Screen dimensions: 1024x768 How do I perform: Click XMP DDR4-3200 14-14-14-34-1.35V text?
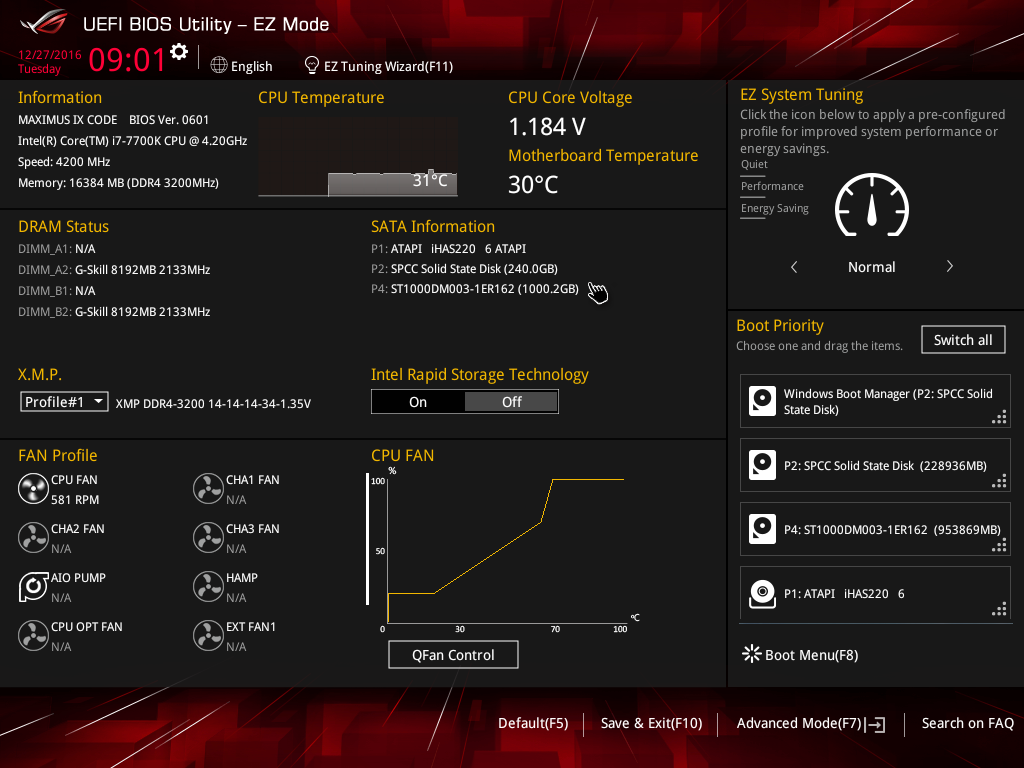213,404
